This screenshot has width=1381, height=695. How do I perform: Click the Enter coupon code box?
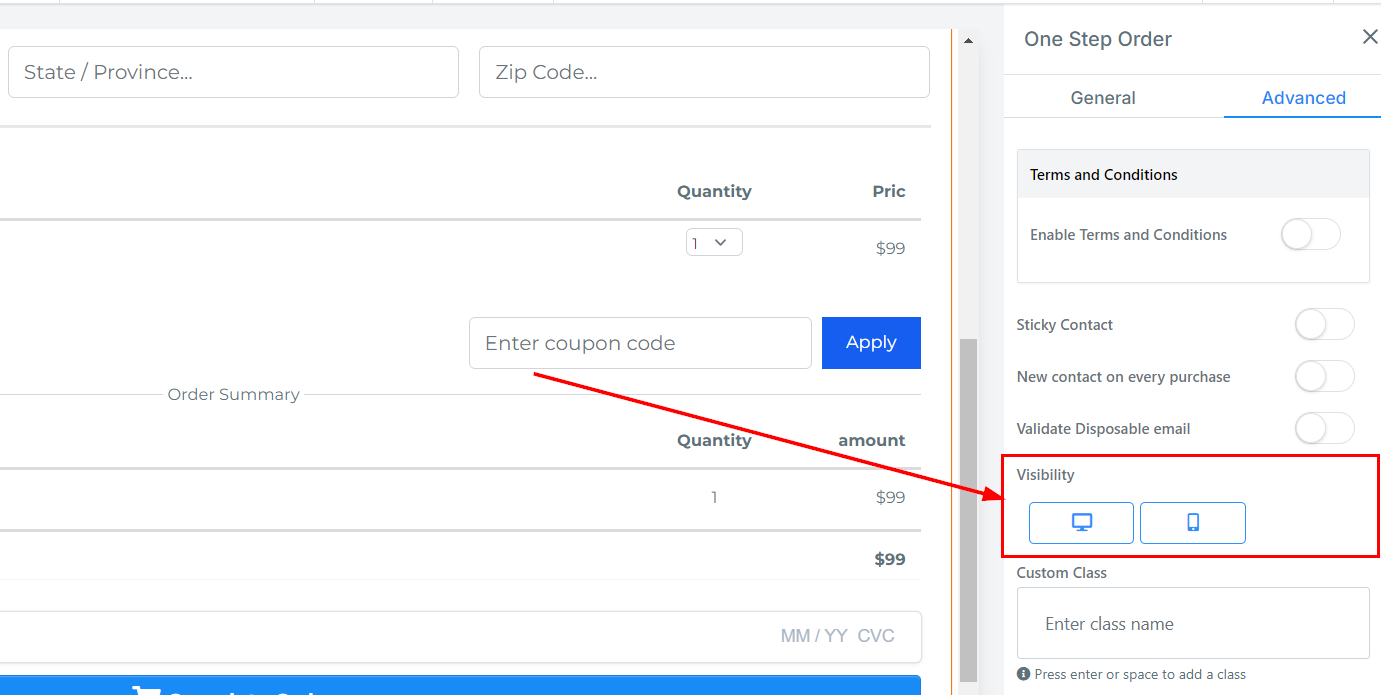point(640,343)
